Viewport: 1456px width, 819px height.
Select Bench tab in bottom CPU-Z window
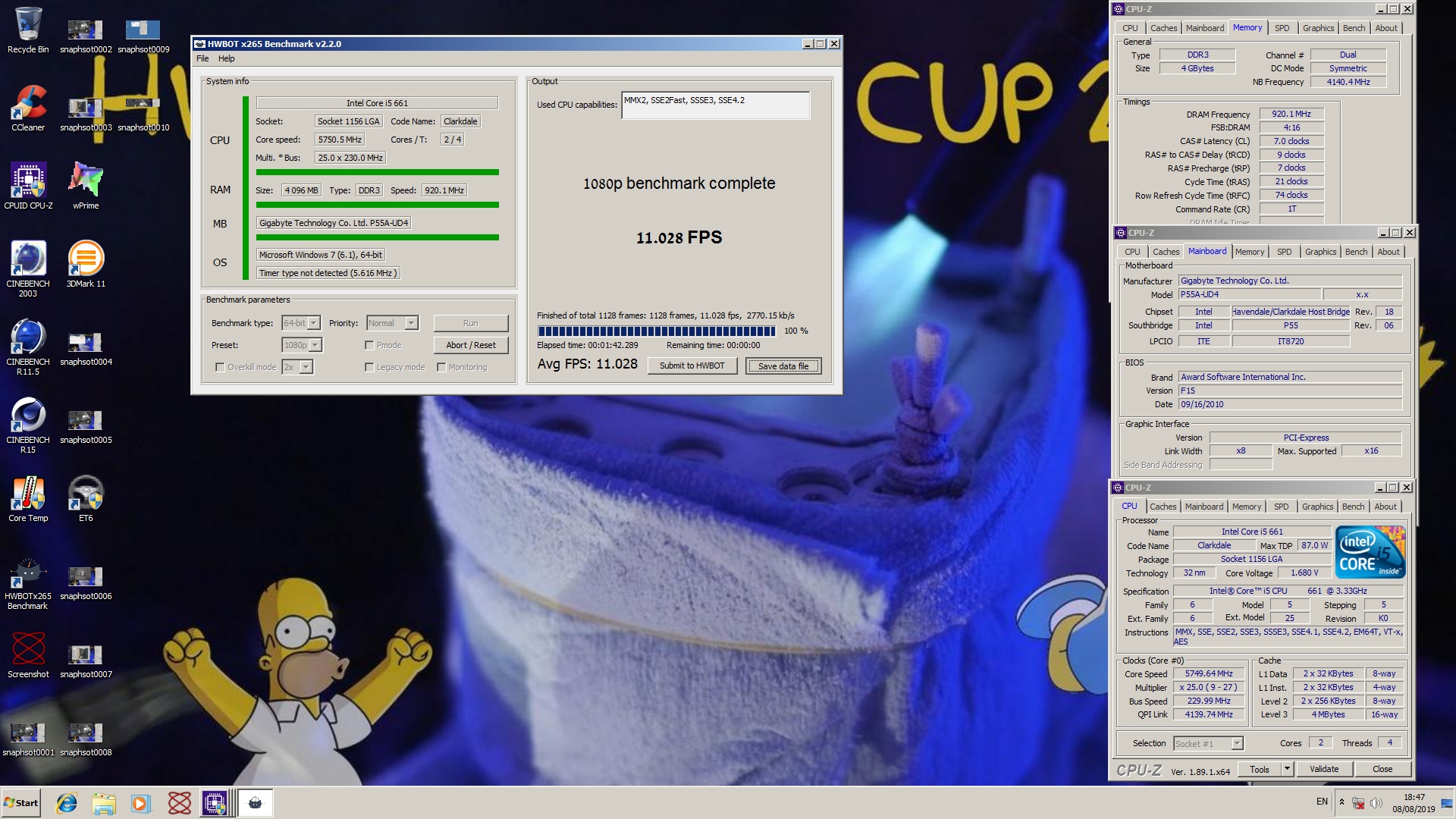click(1353, 507)
